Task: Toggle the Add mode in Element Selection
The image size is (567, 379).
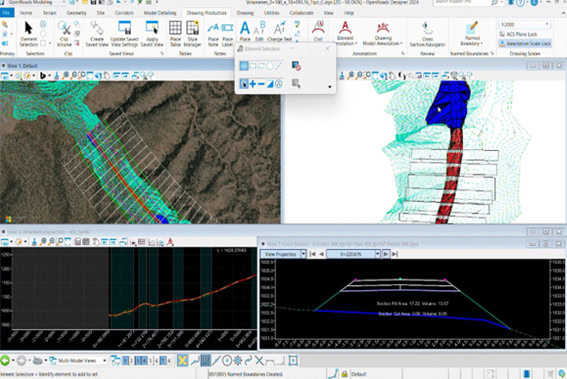Action: click(x=253, y=84)
